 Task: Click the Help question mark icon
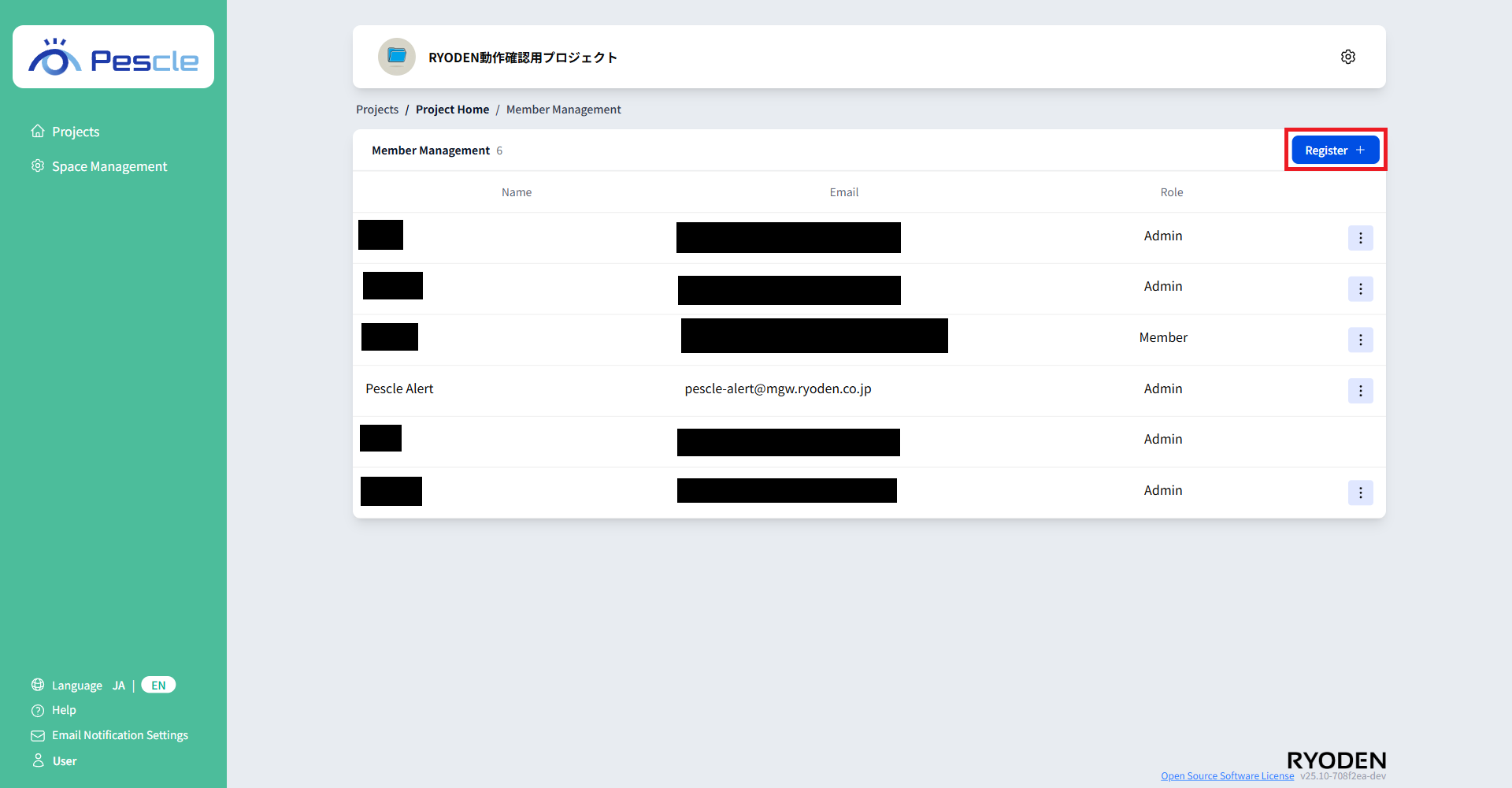pyautogui.click(x=37, y=710)
